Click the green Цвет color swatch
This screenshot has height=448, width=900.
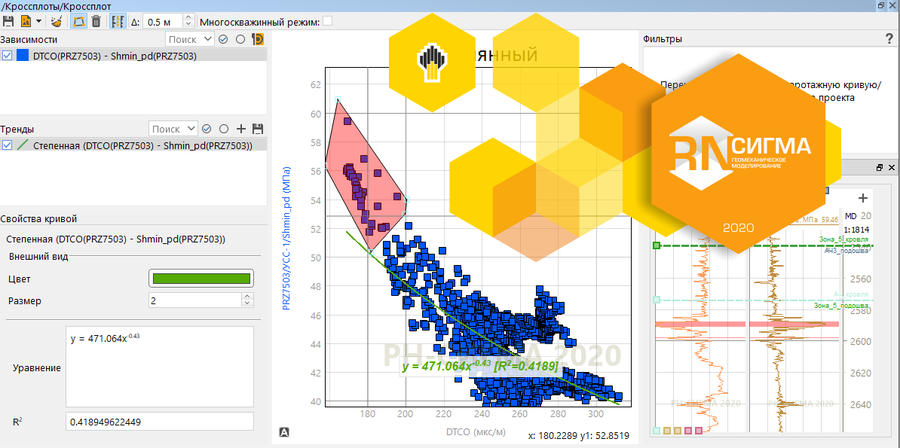coord(199,278)
